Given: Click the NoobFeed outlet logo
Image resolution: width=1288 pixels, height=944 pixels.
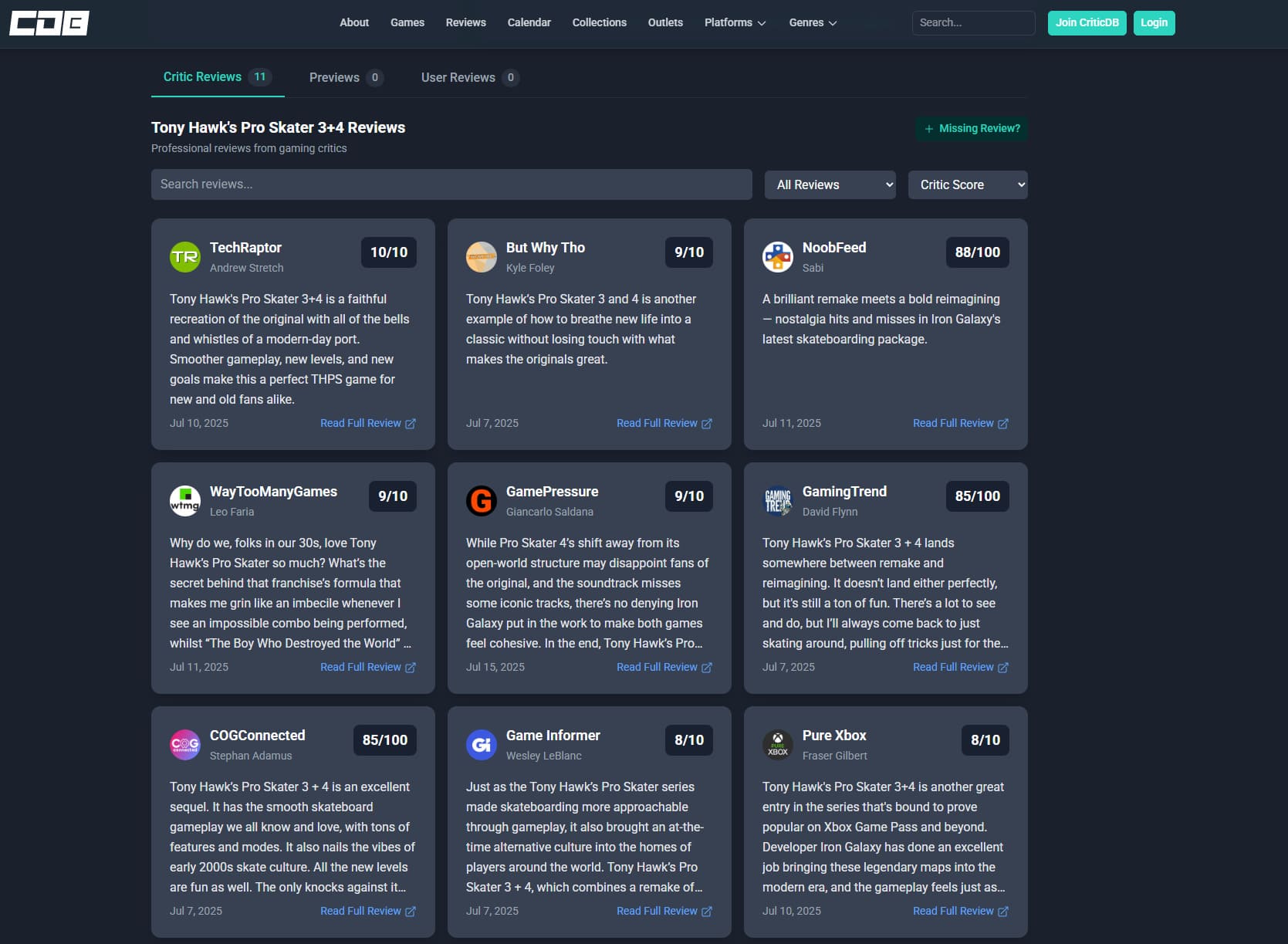Looking at the screenshot, I should (x=778, y=257).
